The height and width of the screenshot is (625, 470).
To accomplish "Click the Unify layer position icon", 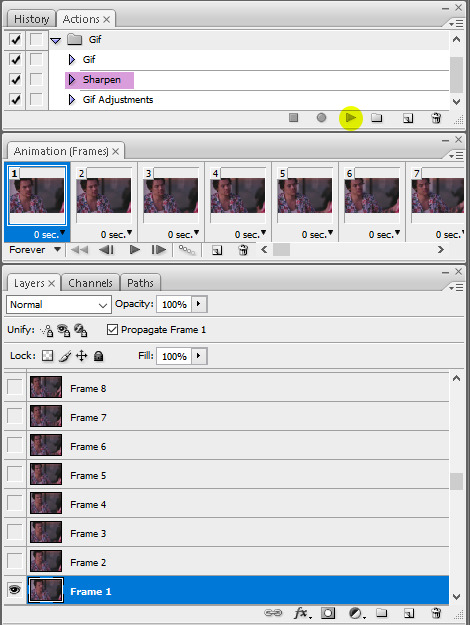I will [47, 330].
